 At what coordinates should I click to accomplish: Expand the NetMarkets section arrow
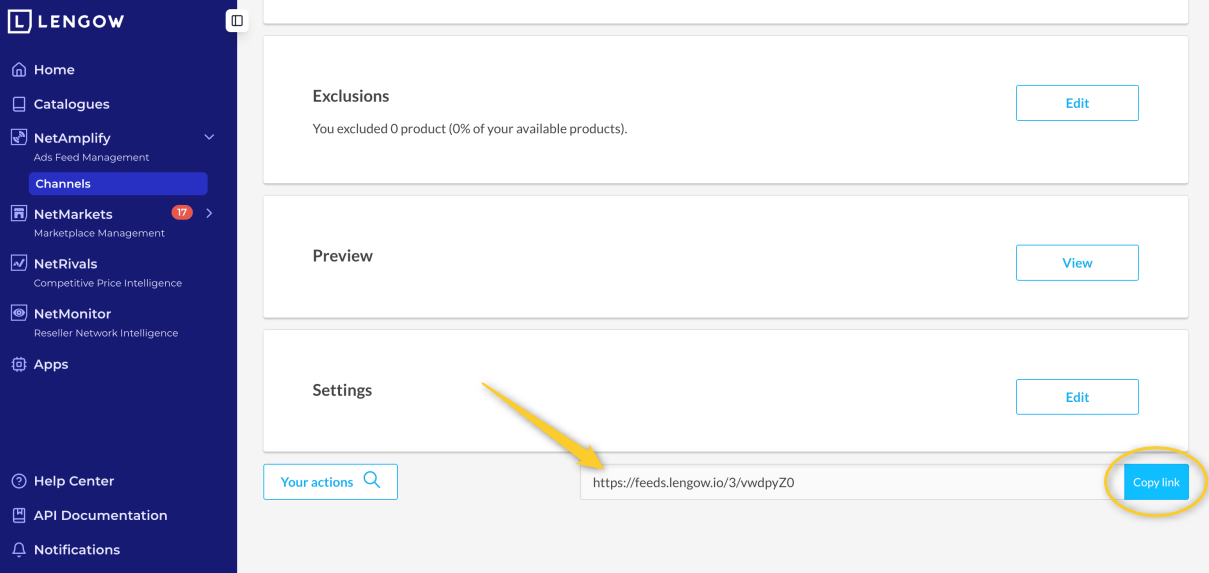pos(209,213)
